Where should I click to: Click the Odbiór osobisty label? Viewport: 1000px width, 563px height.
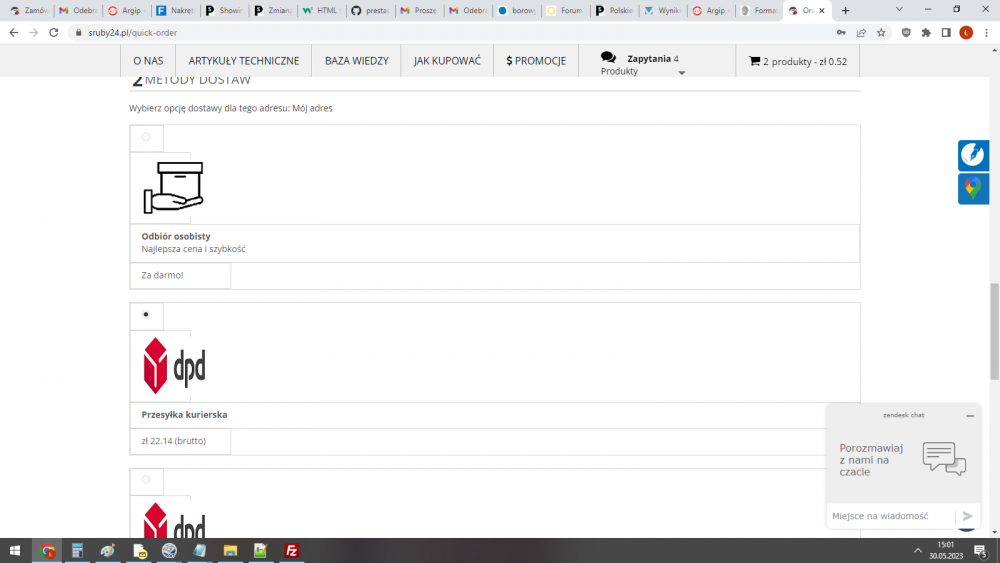[176, 236]
